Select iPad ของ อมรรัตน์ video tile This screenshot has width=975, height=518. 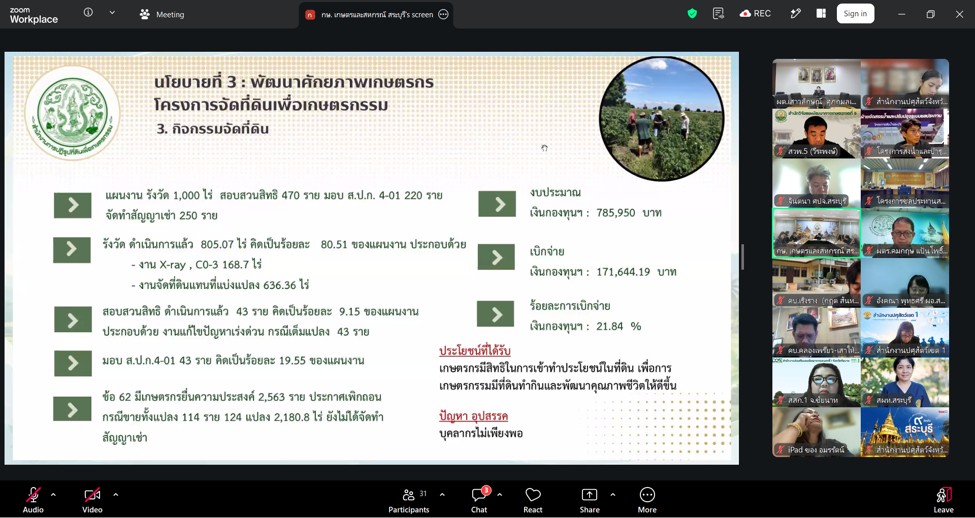click(x=816, y=432)
